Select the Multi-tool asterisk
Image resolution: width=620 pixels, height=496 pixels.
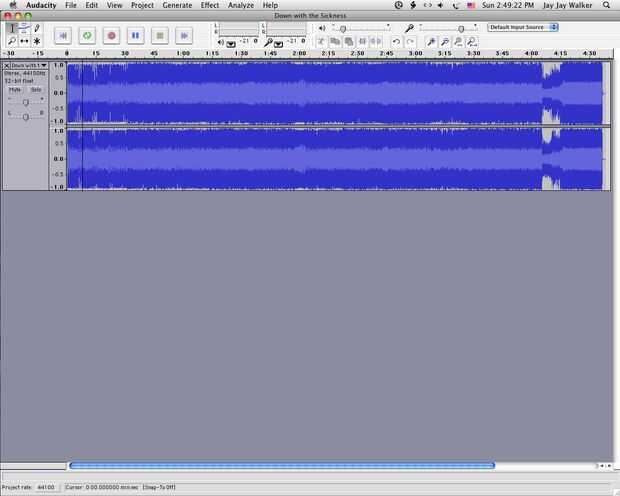point(37,41)
